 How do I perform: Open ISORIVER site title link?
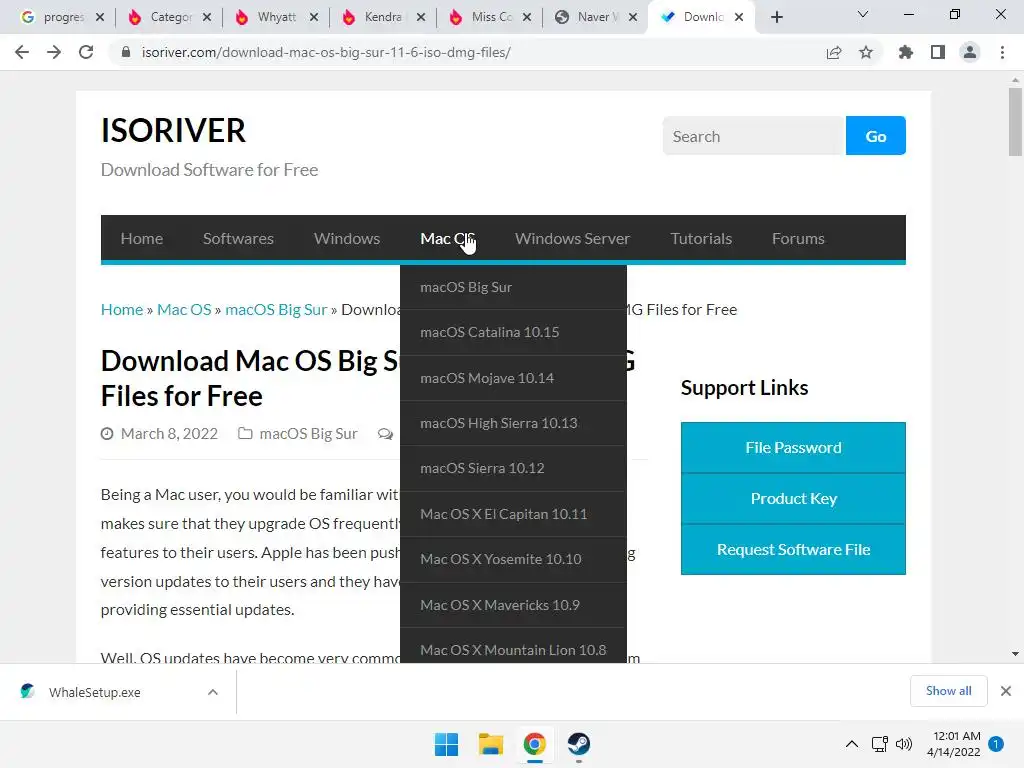click(173, 130)
